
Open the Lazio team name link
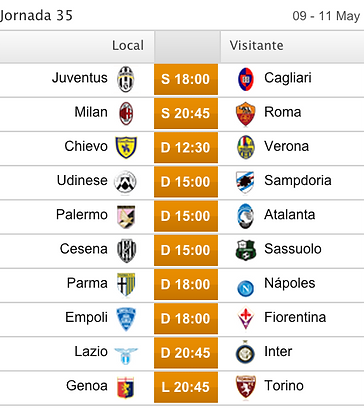coord(91,352)
